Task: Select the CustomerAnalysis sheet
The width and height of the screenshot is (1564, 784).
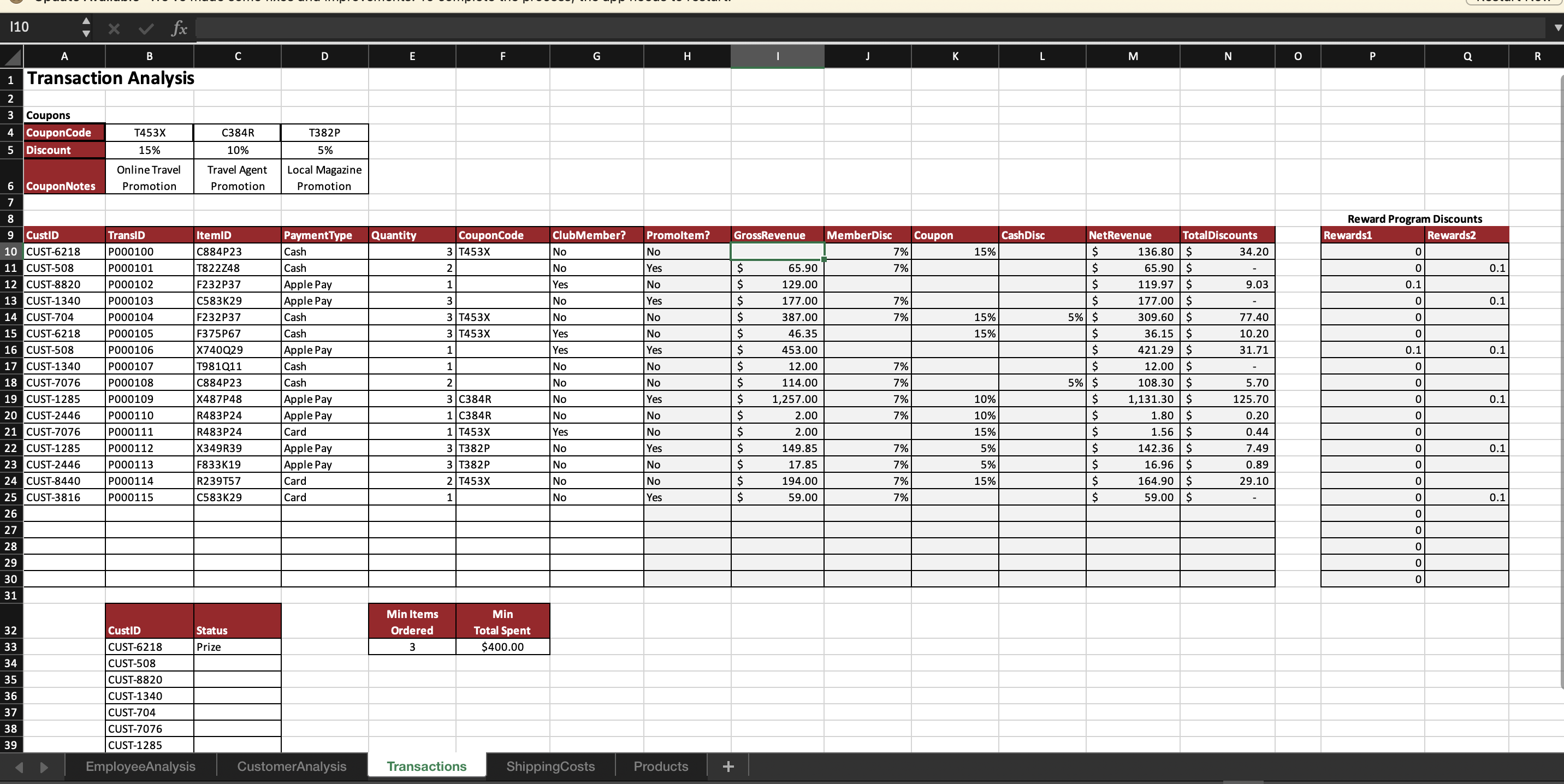Action: [292, 766]
